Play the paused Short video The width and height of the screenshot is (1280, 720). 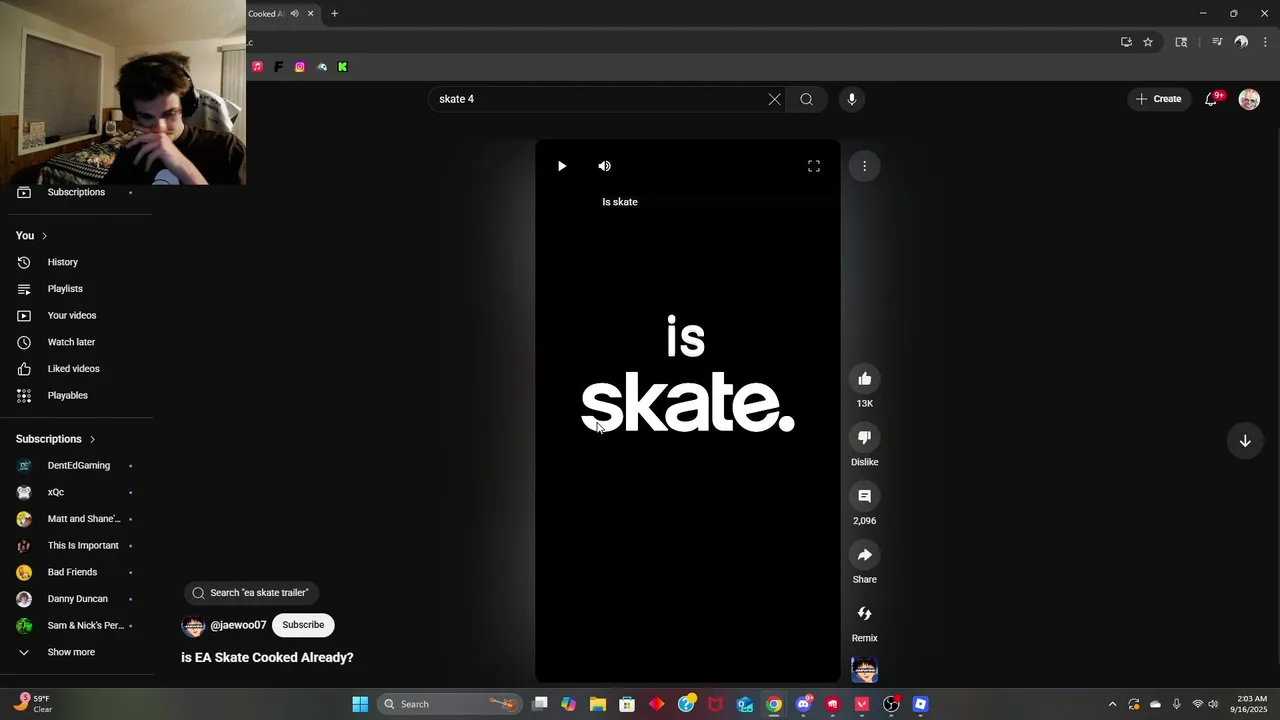tap(562, 166)
